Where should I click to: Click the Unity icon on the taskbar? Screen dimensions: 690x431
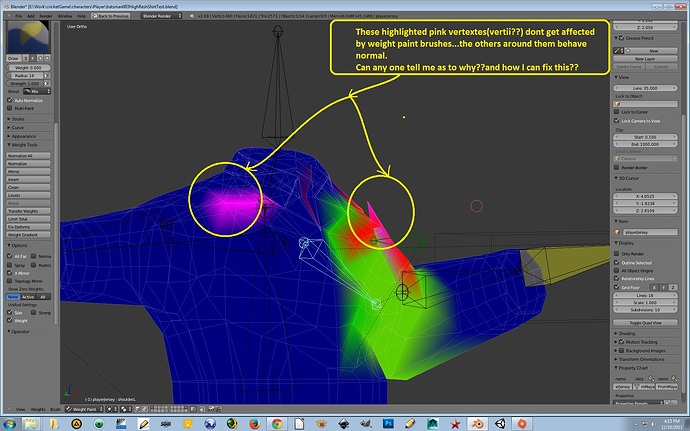click(x=499, y=424)
